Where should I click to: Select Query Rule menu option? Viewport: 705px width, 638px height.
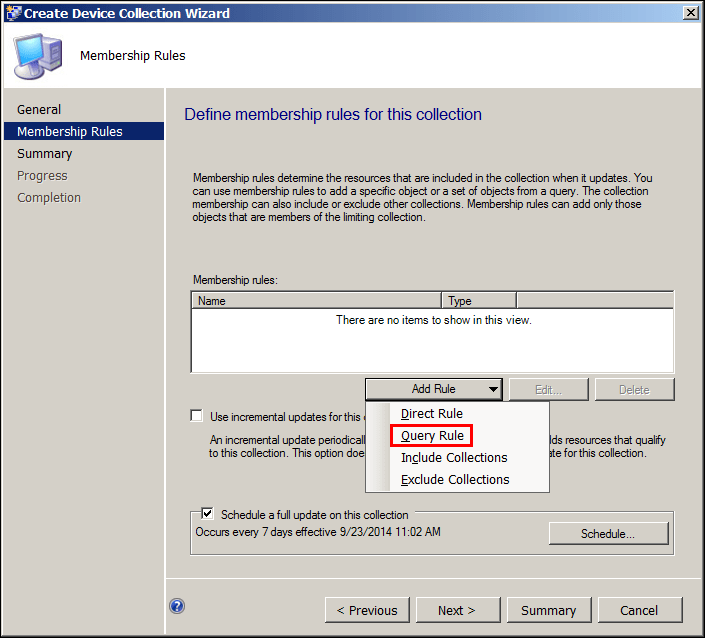pyautogui.click(x=432, y=436)
